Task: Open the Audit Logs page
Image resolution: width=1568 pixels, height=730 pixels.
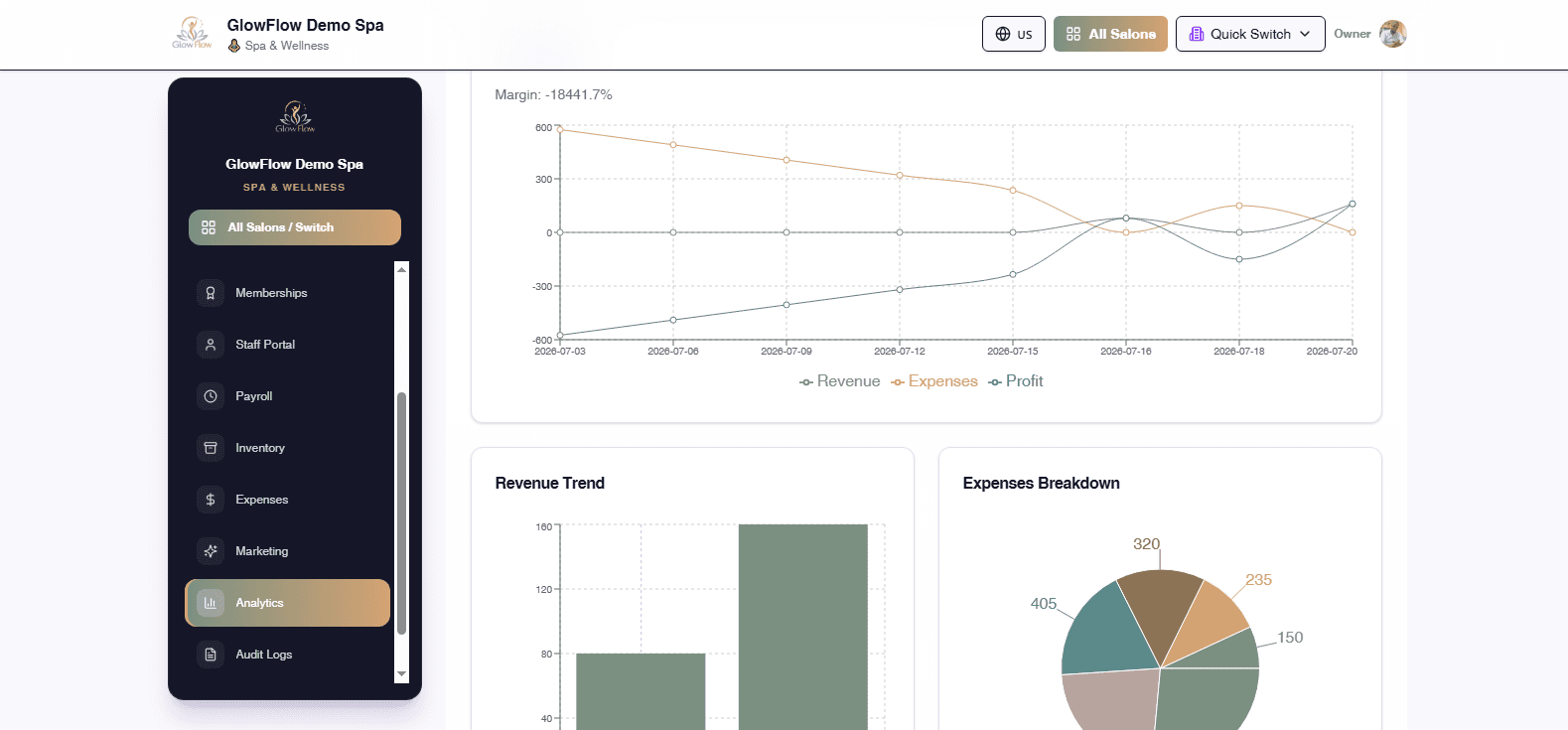Action: [x=288, y=655]
